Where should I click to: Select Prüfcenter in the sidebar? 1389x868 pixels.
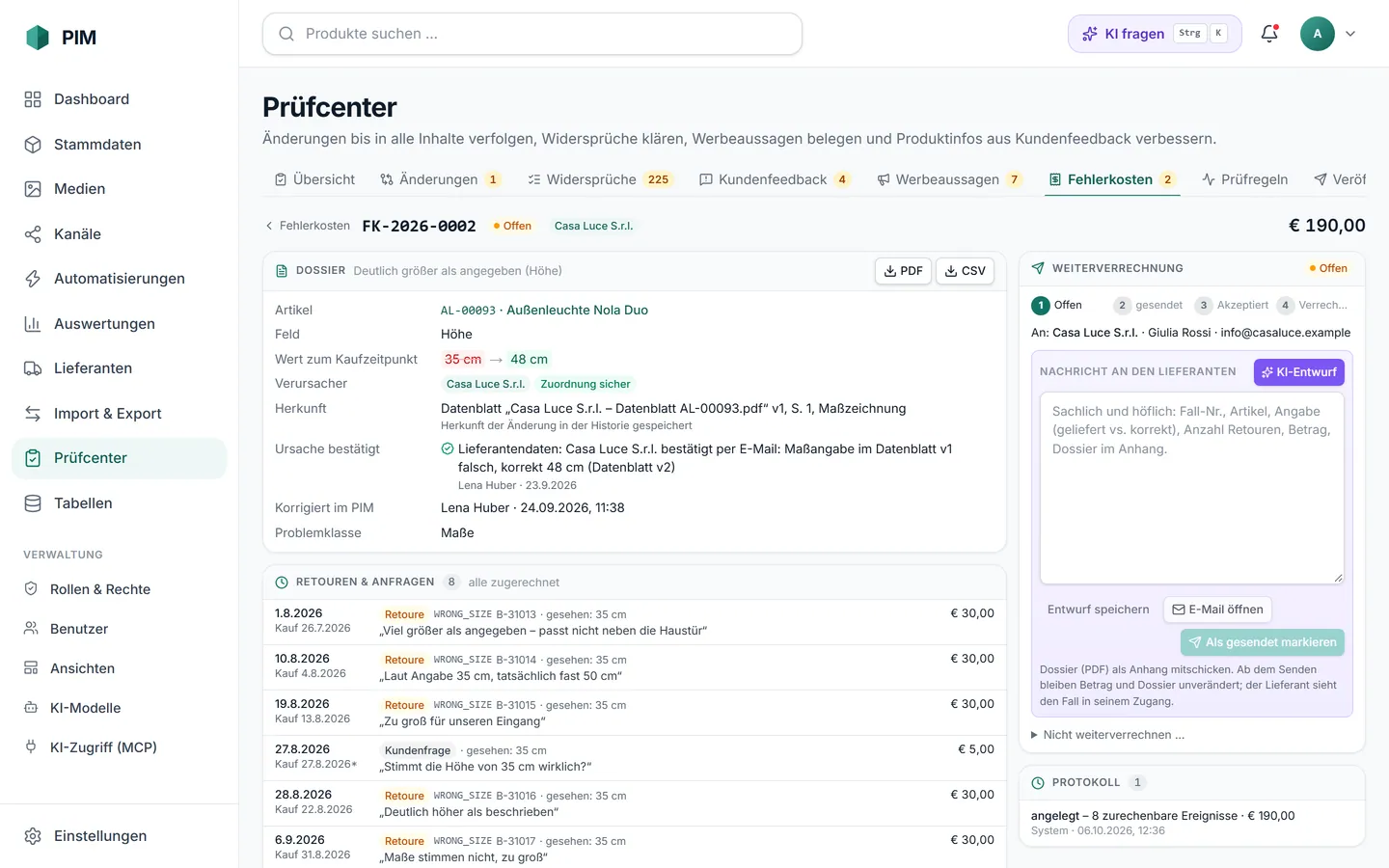120,458
